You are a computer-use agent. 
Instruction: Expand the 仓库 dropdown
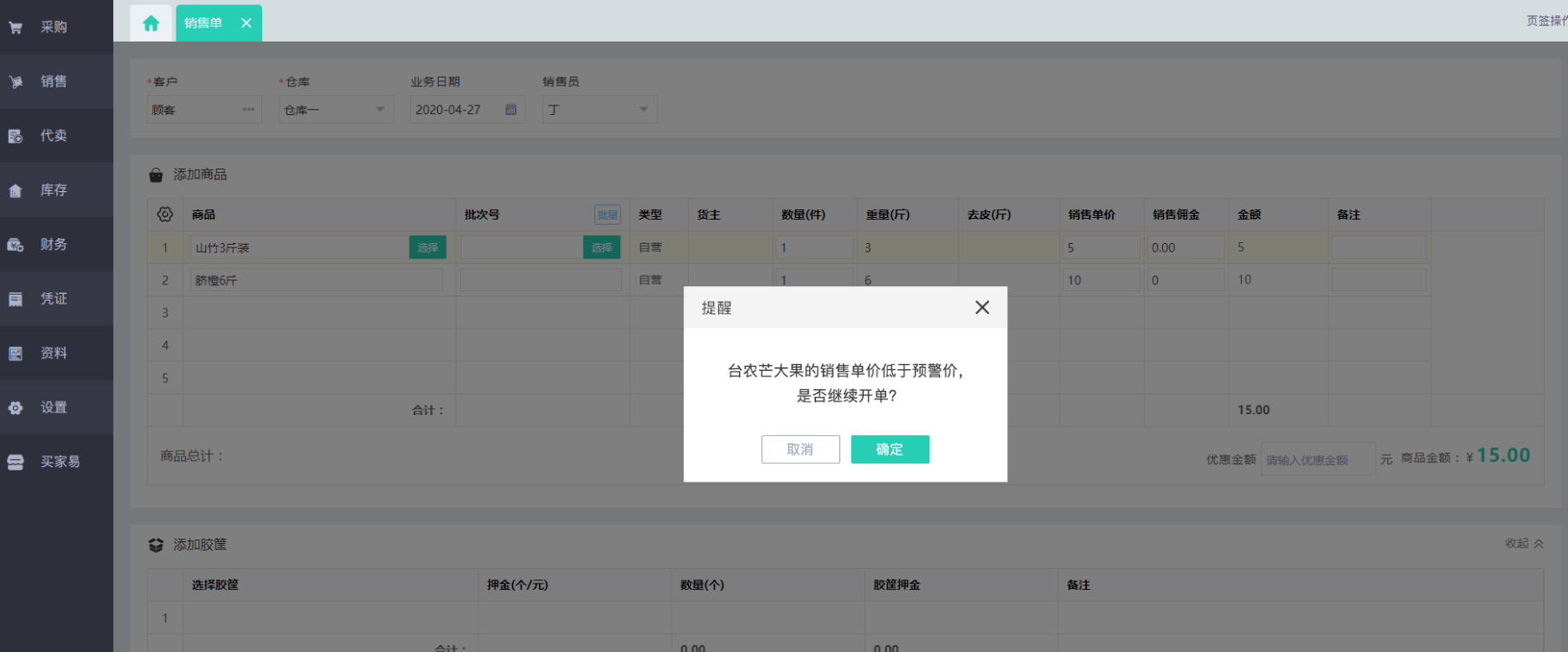pos(379,110)
